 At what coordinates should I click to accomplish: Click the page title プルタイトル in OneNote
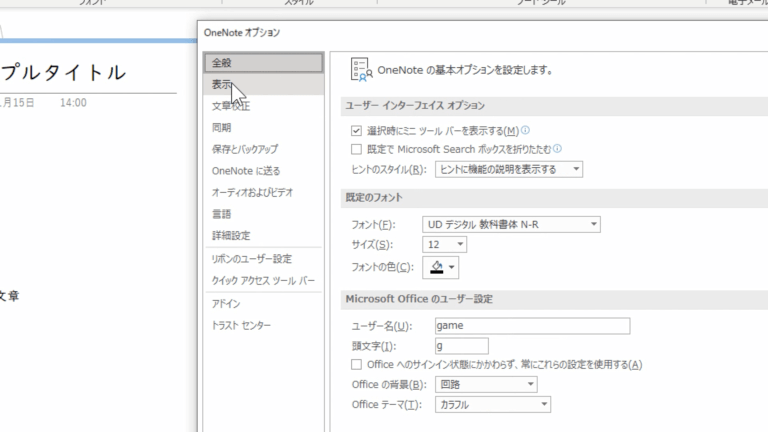(x=63, y=72)
